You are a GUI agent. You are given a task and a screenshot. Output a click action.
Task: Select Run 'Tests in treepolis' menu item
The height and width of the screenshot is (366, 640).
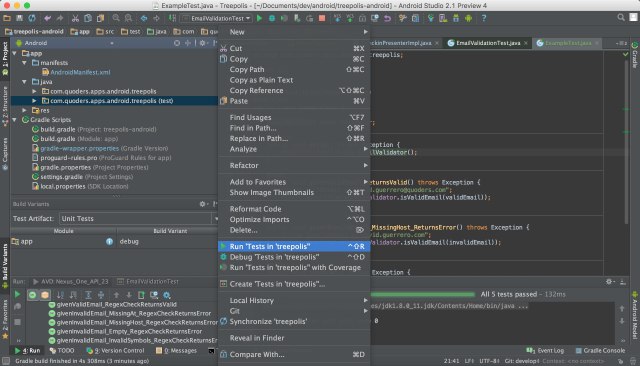click(294, 246)
